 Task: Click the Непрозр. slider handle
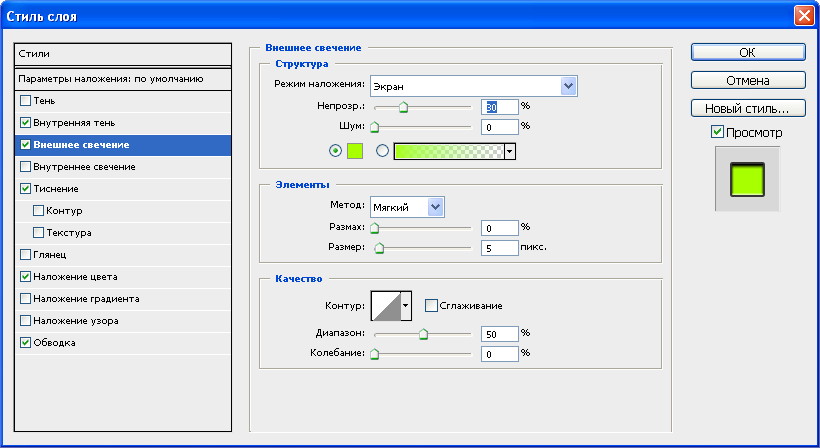(x=403, y=107)
